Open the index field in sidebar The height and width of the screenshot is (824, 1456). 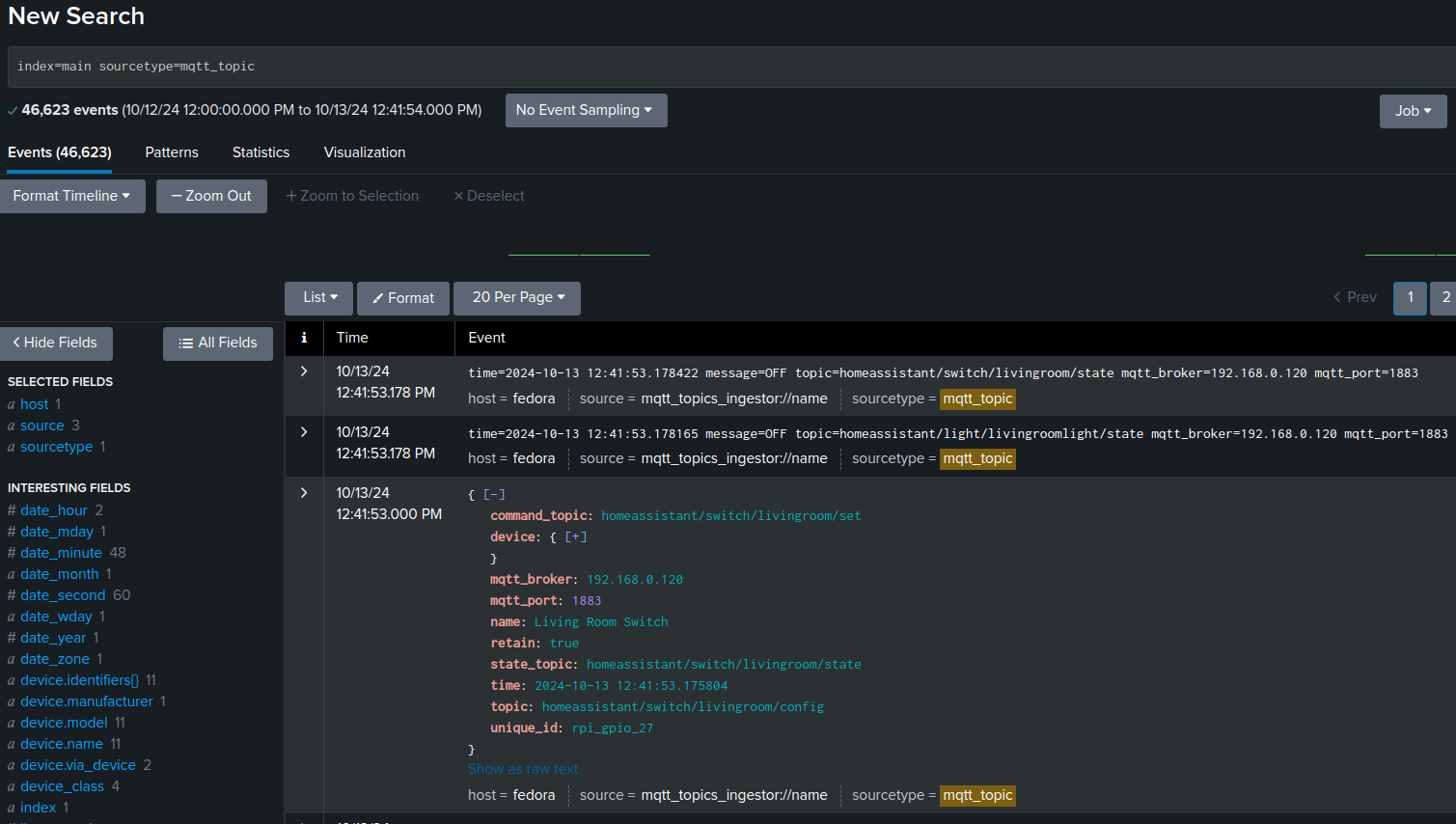point(39,808)
